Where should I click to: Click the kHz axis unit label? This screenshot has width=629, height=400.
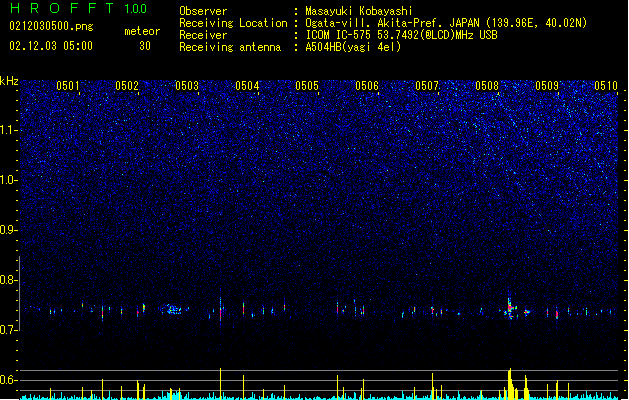(9, 81)
